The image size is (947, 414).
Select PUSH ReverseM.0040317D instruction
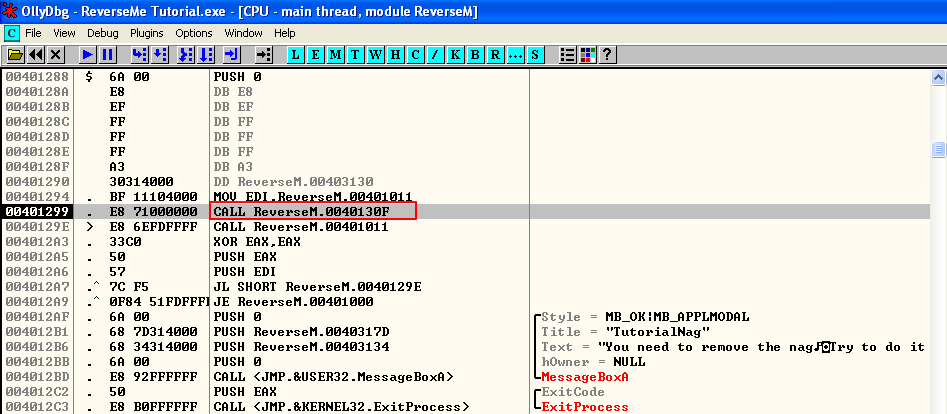[x=301, y=332]
